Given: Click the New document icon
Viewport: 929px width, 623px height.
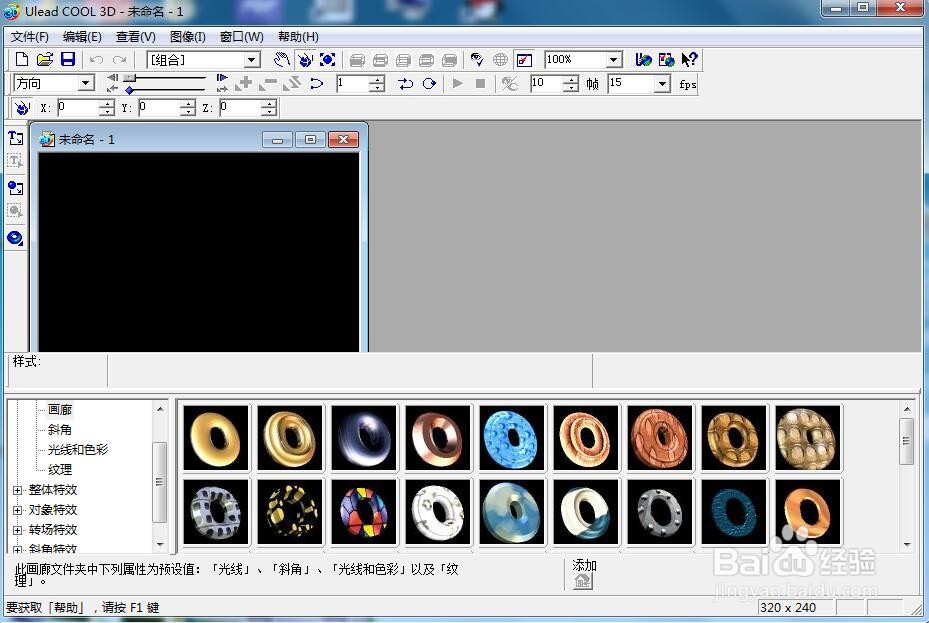Looking at the screenshot, I should 22,59.
